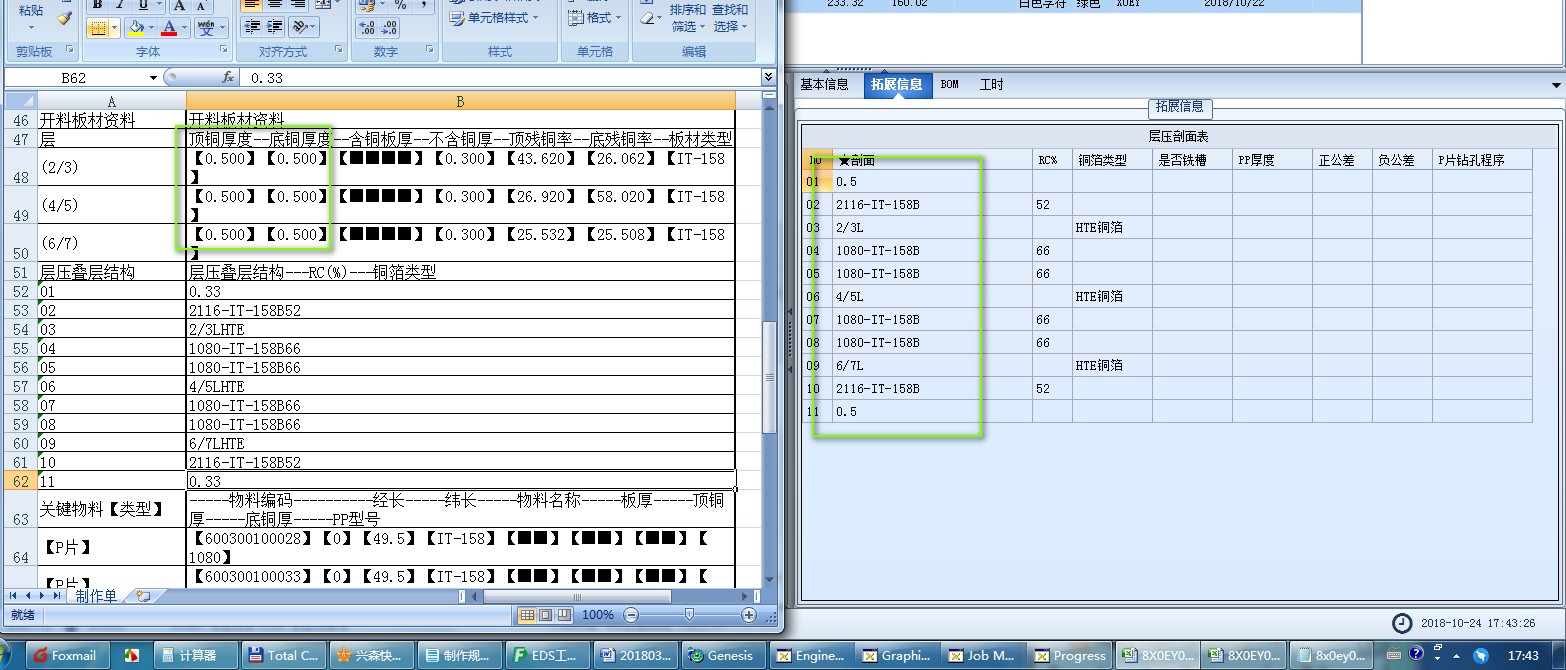Screen dimensions: 1566x670
Task: Open 计算器 calculator from the taskbar
Action: click(197, 655)
